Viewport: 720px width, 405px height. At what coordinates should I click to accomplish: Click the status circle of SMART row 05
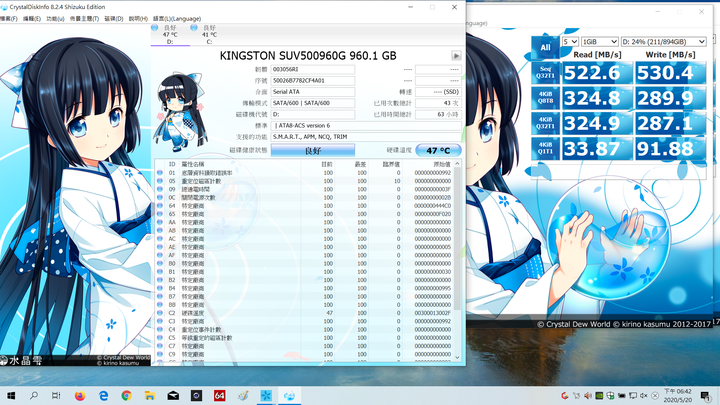160,181
